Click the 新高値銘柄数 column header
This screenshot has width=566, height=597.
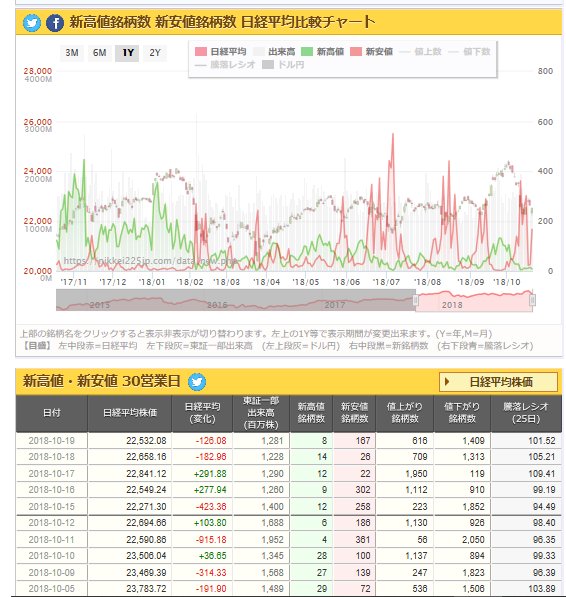click(x=311, y=413)
